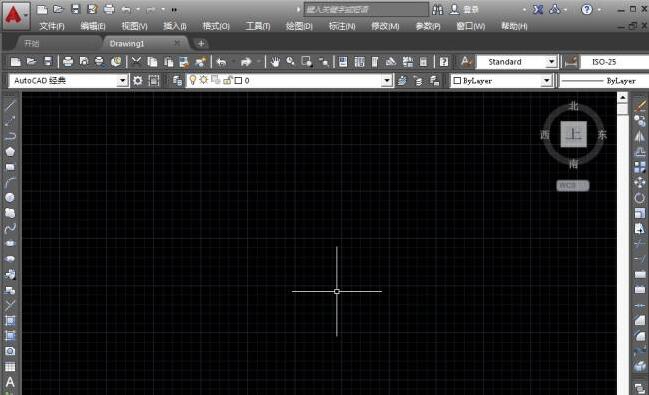This screenshot has height=395, width=649.
Task: Expand the Help question mark dropdown arrow
Action: [599, 9]
